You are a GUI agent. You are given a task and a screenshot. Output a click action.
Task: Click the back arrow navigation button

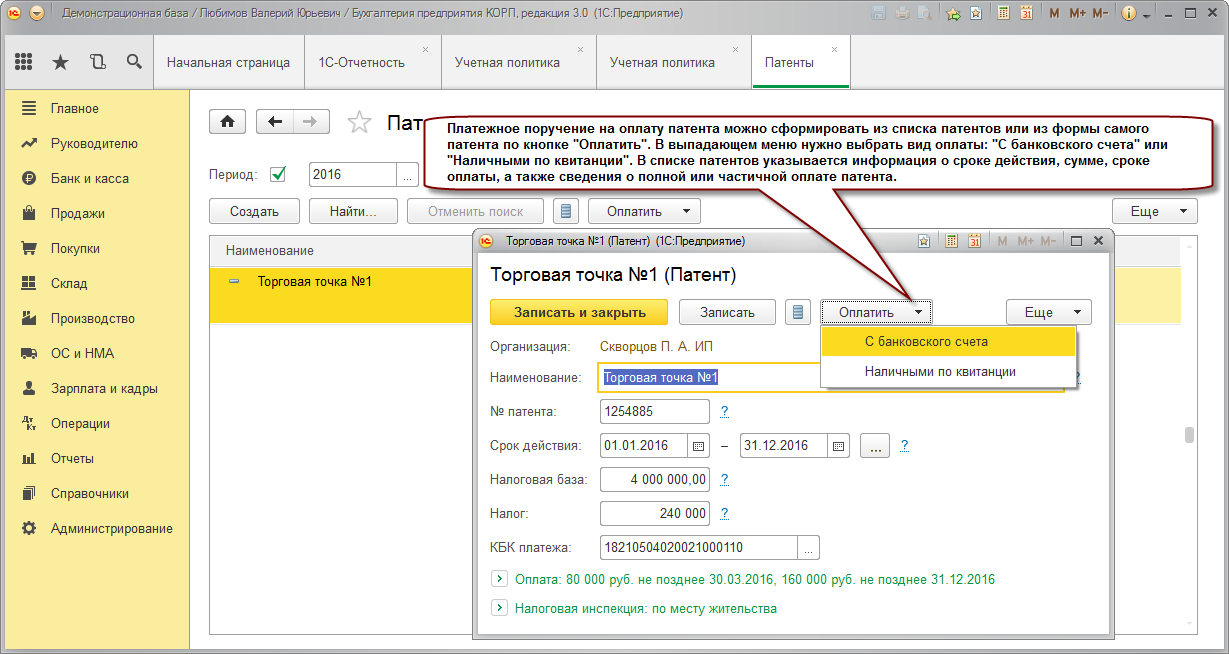click(x=275, y=121)
